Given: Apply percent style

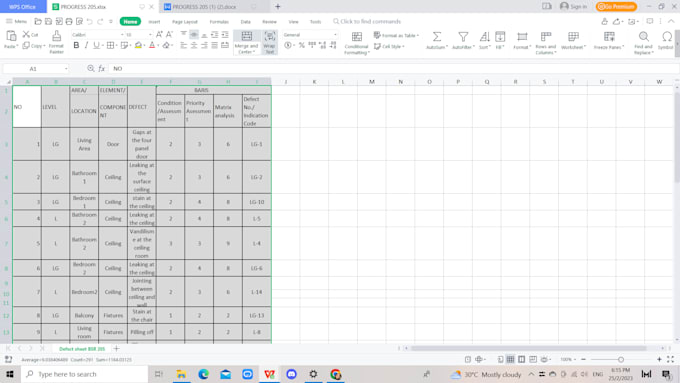Looking at the screenshot, I should coord(301,45).
